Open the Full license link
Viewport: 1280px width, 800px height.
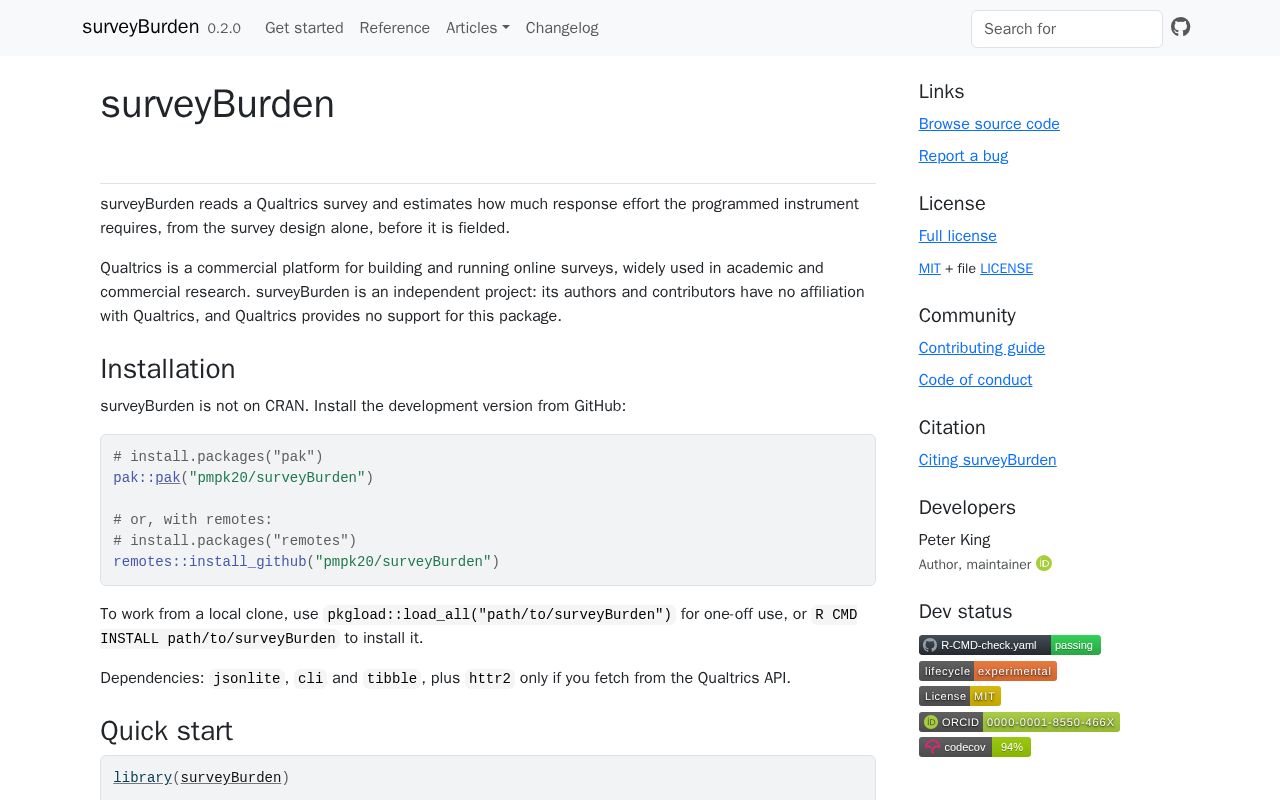coord(958,236)
